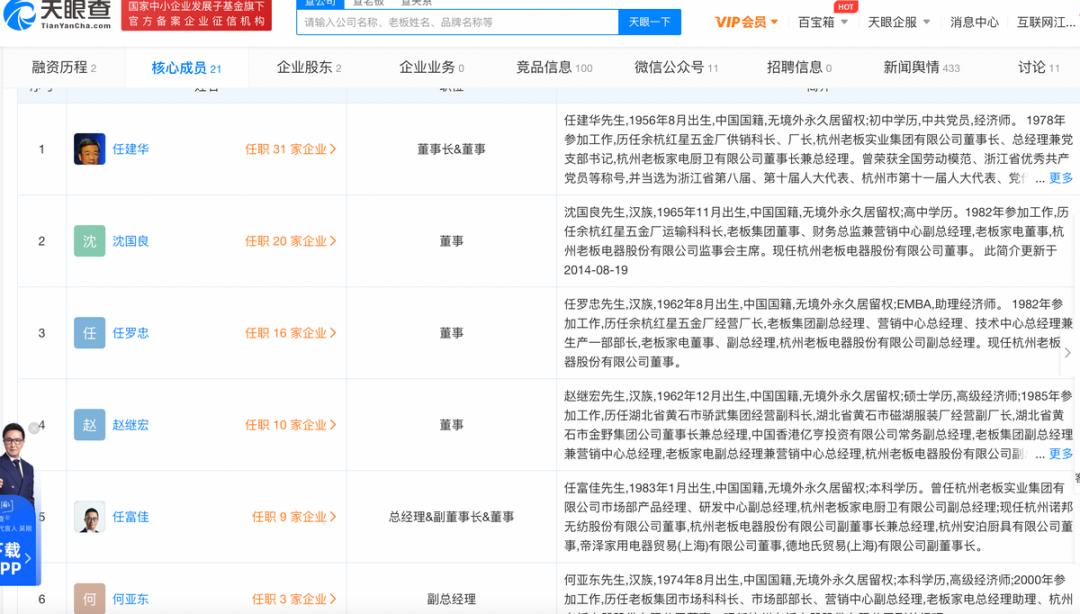Expand the 天眼企服 menu

(899, 22)
